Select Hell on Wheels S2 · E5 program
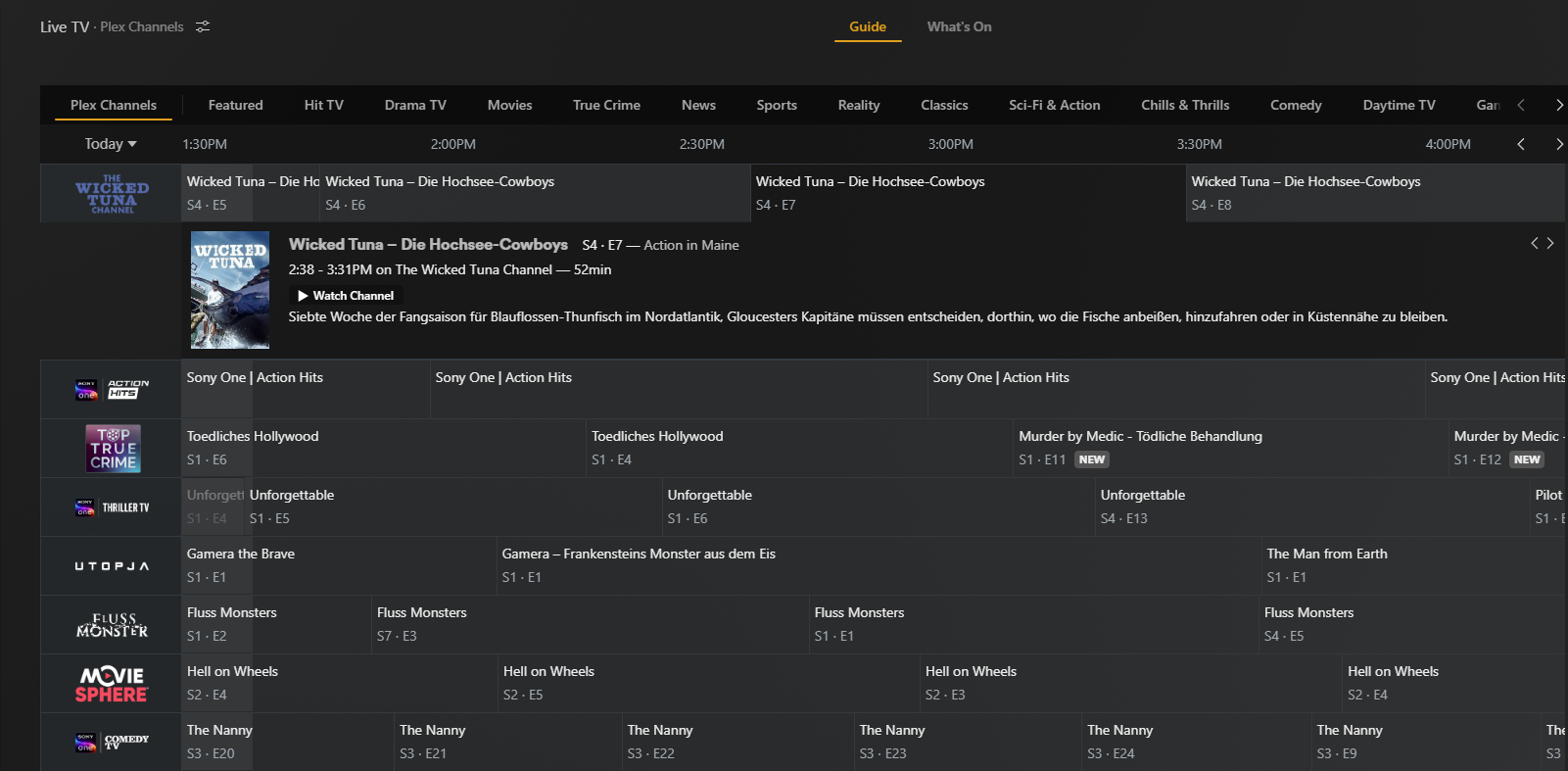Viewport: 1568px width, 771px height. click(708, 683)
